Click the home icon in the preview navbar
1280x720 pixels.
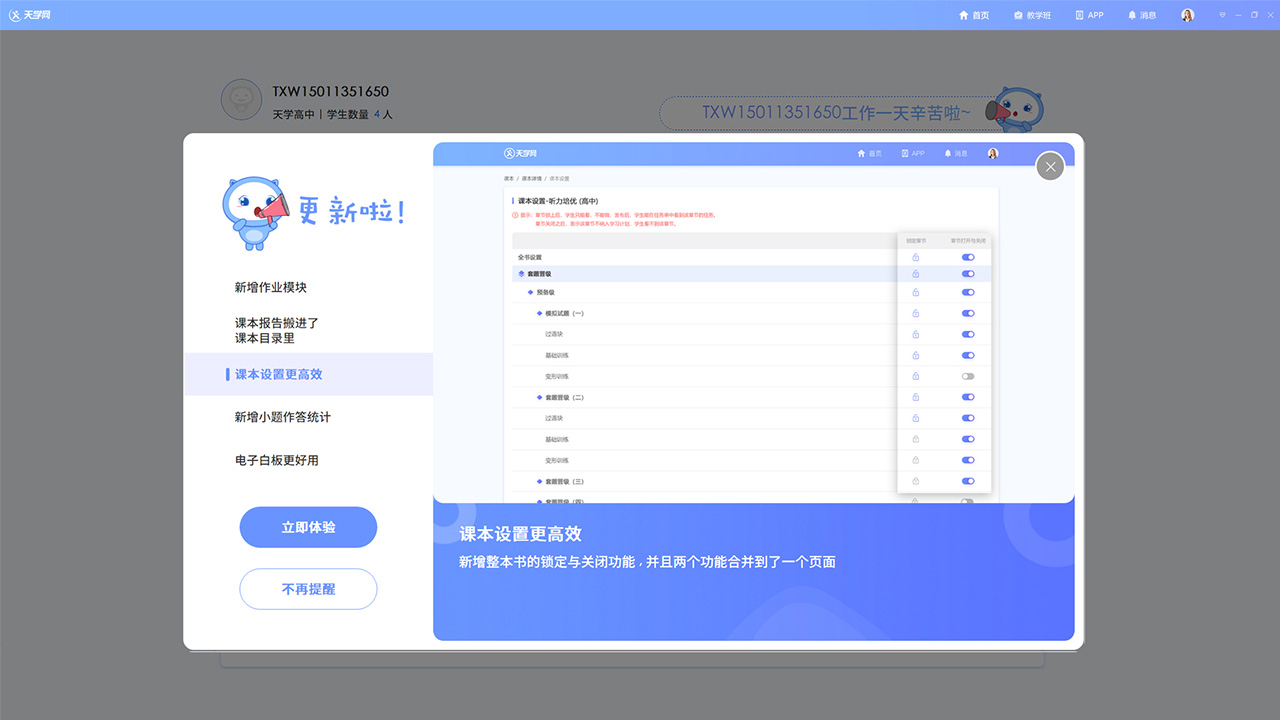[860, 153]
